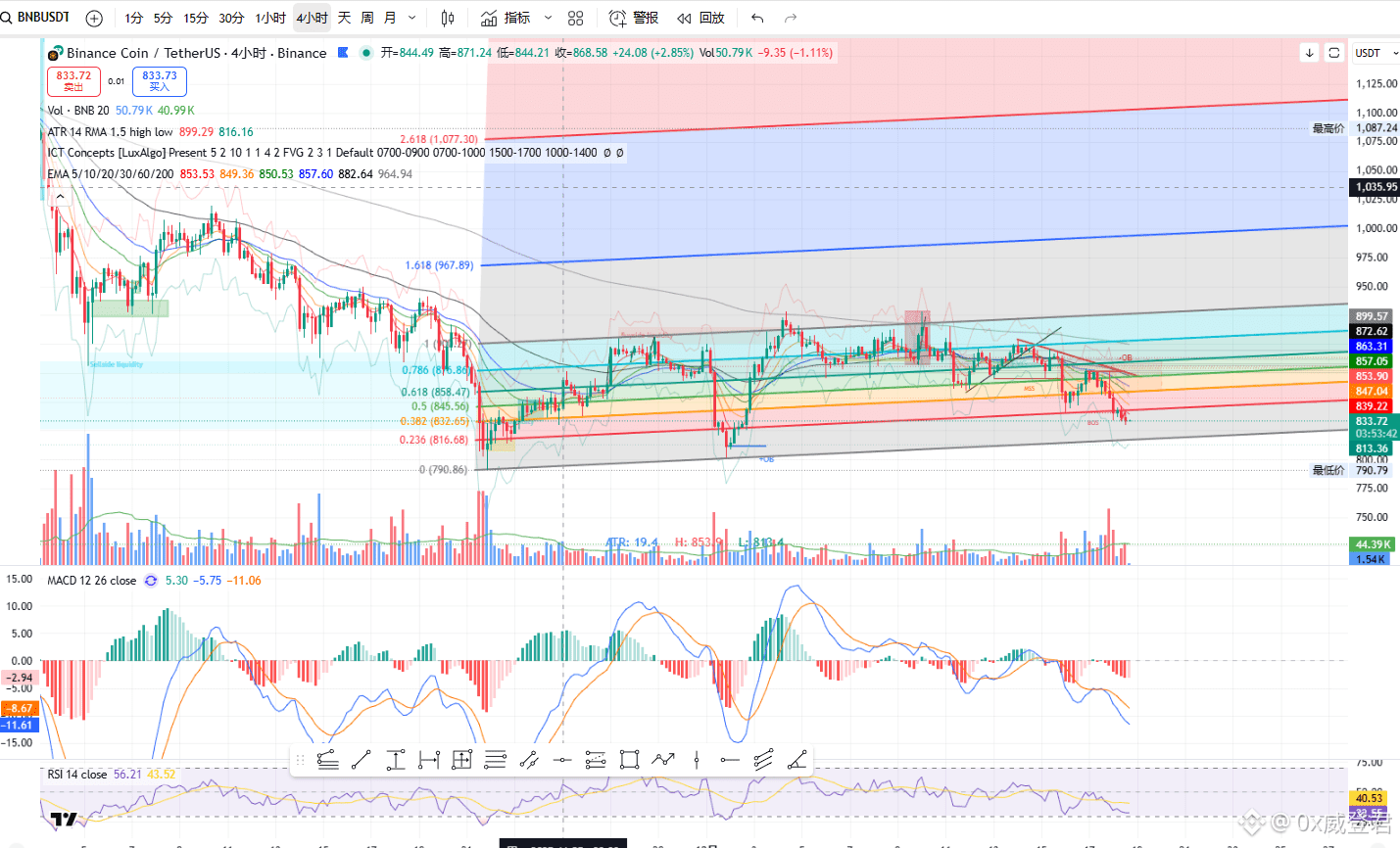Select the rectangle drawing tool
1400x848 pixels.
(x=630, y=759)
